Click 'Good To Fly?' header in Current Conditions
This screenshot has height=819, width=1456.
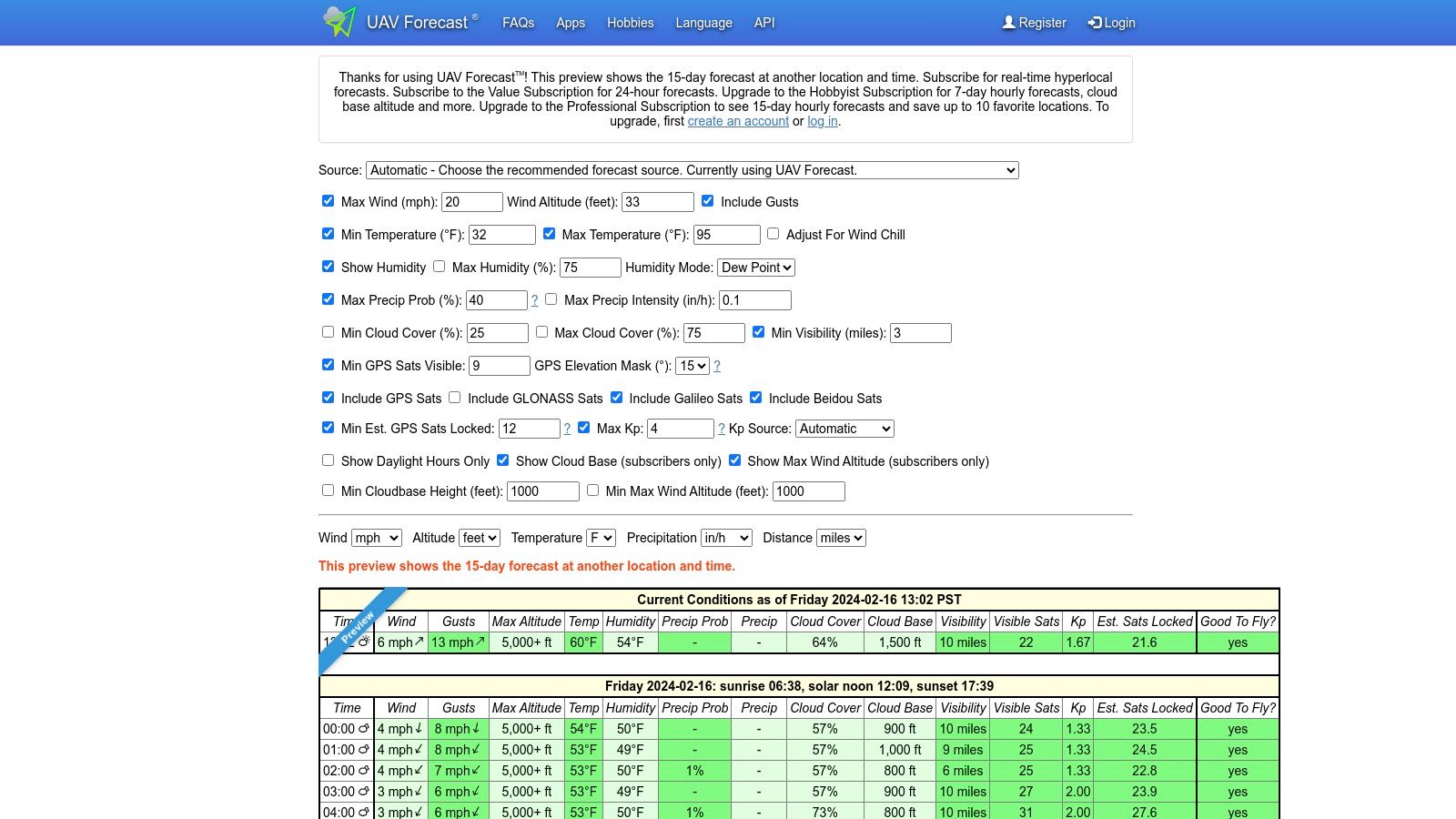(1238, 622)
